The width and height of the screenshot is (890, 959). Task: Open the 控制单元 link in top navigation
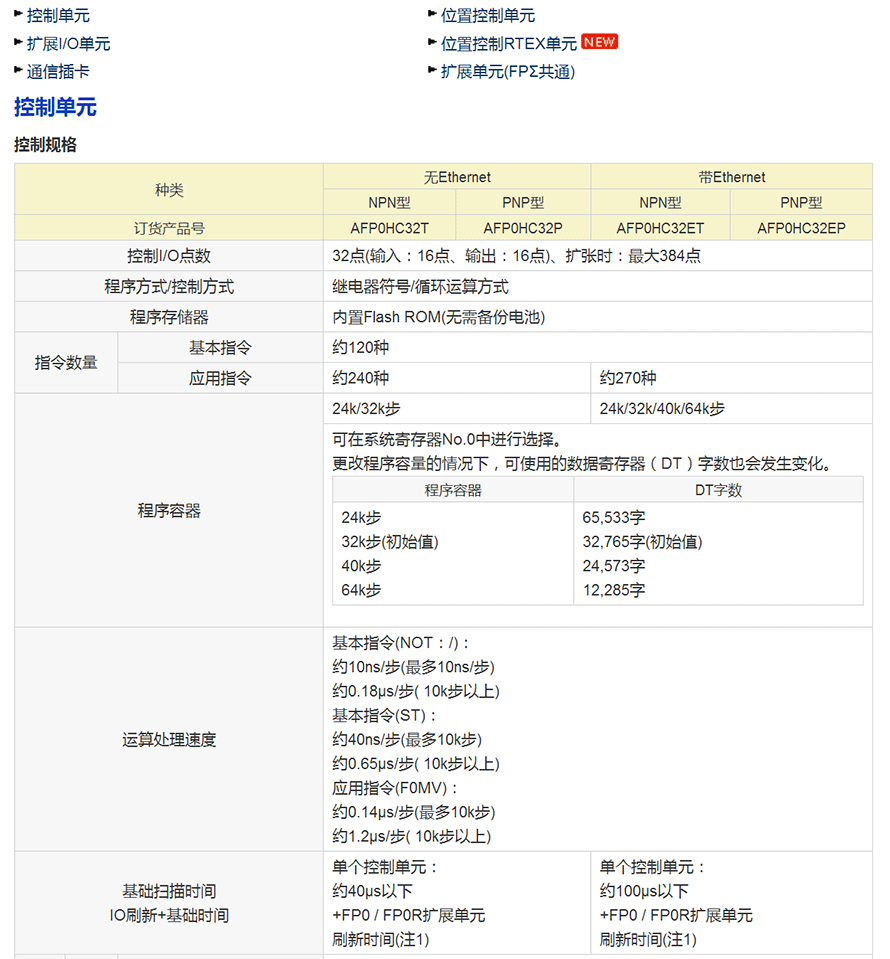58,16
